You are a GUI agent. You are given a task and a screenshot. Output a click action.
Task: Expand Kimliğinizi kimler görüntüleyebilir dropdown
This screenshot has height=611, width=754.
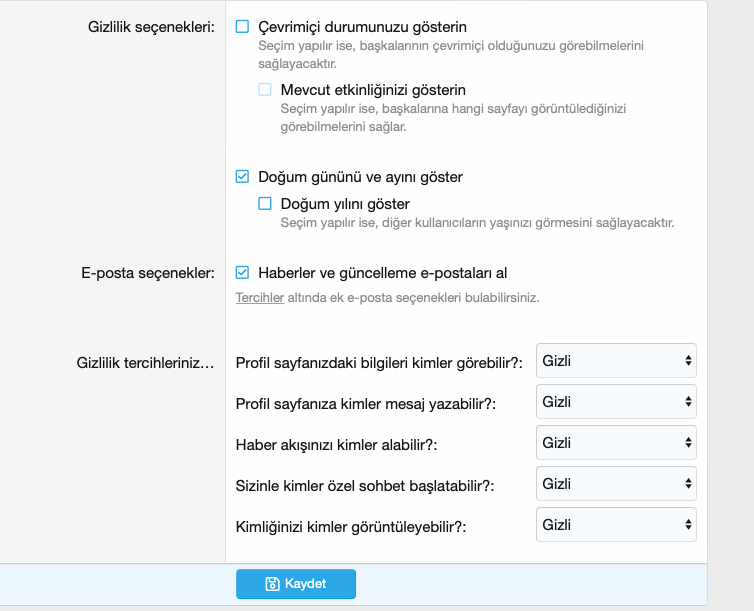tap(615, 524)
